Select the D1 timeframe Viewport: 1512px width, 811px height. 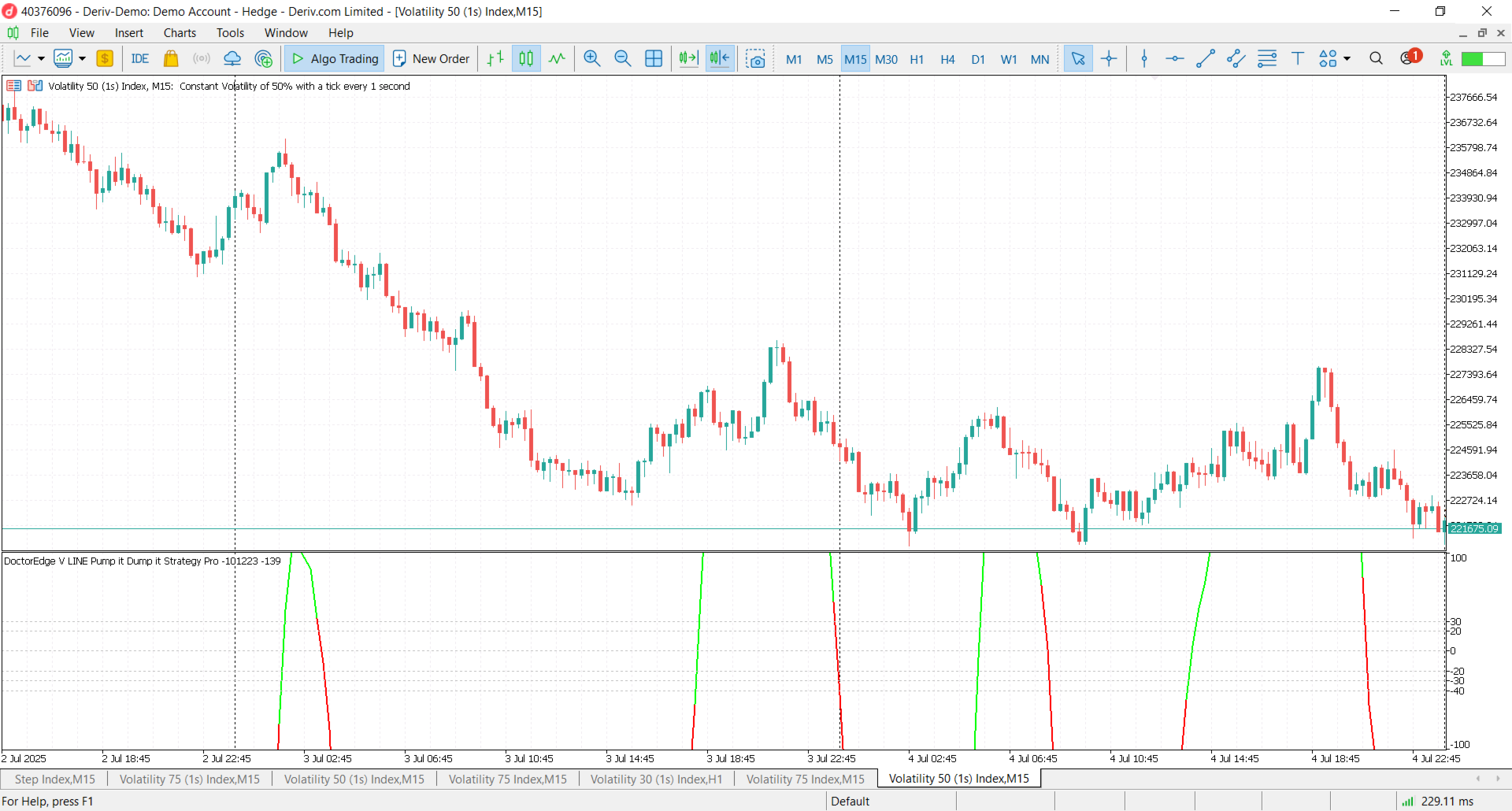click(x=978, y=60)
